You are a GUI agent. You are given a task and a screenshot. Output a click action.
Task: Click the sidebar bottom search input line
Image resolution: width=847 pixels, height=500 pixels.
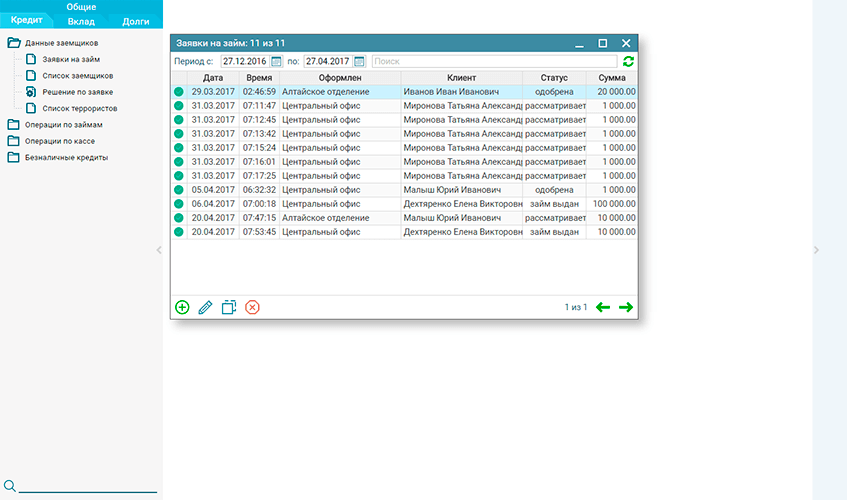coord(88,486)
